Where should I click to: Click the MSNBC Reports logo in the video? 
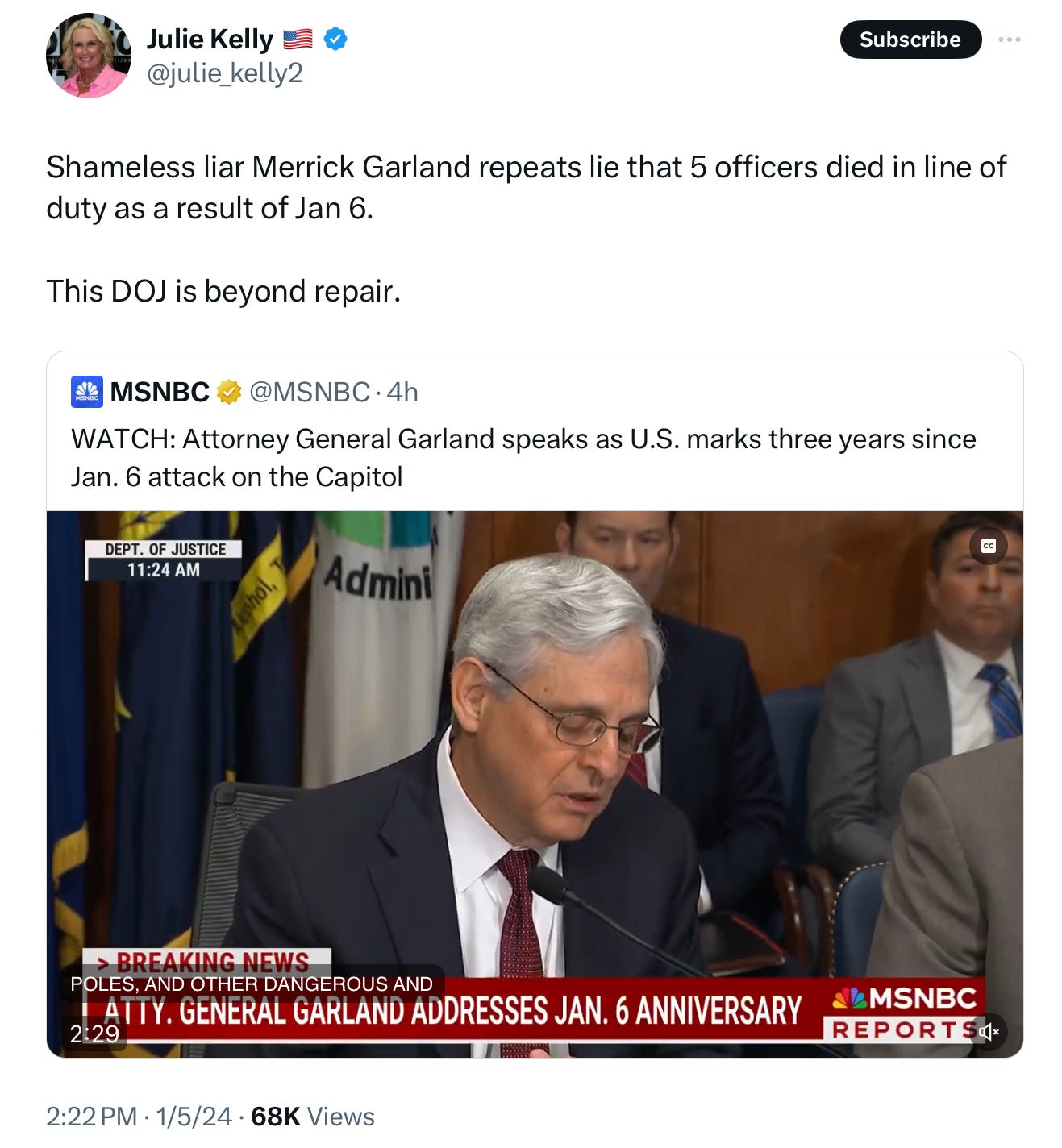coord(904,1012)
